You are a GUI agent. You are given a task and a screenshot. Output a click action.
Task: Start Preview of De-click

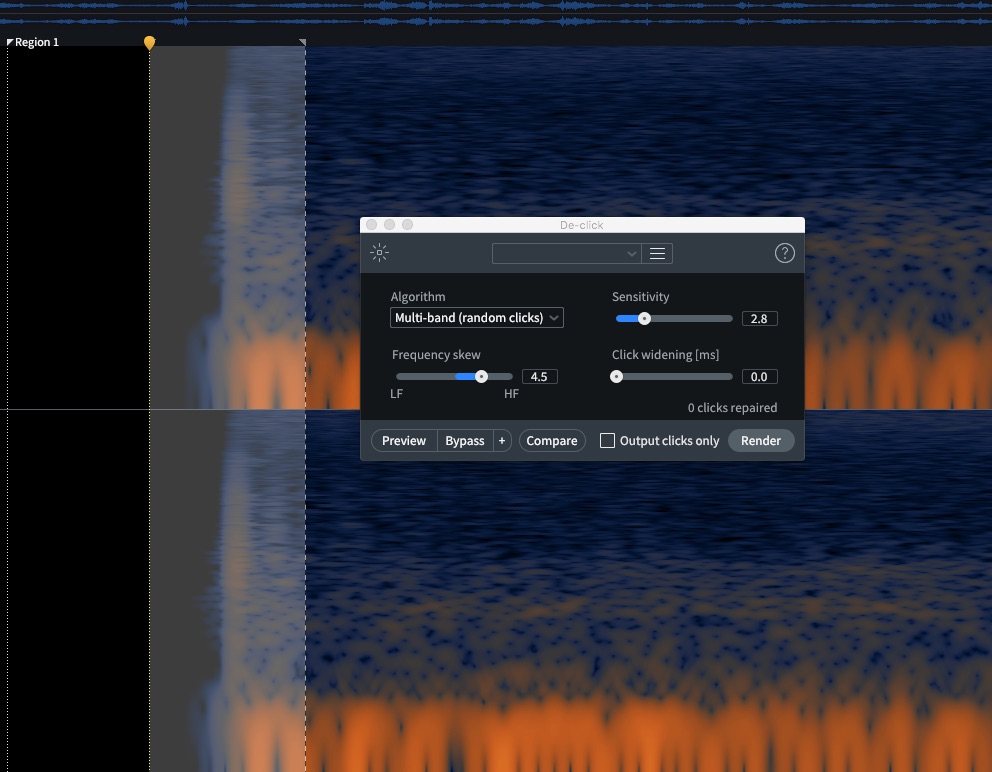click(x=404, y=440)
